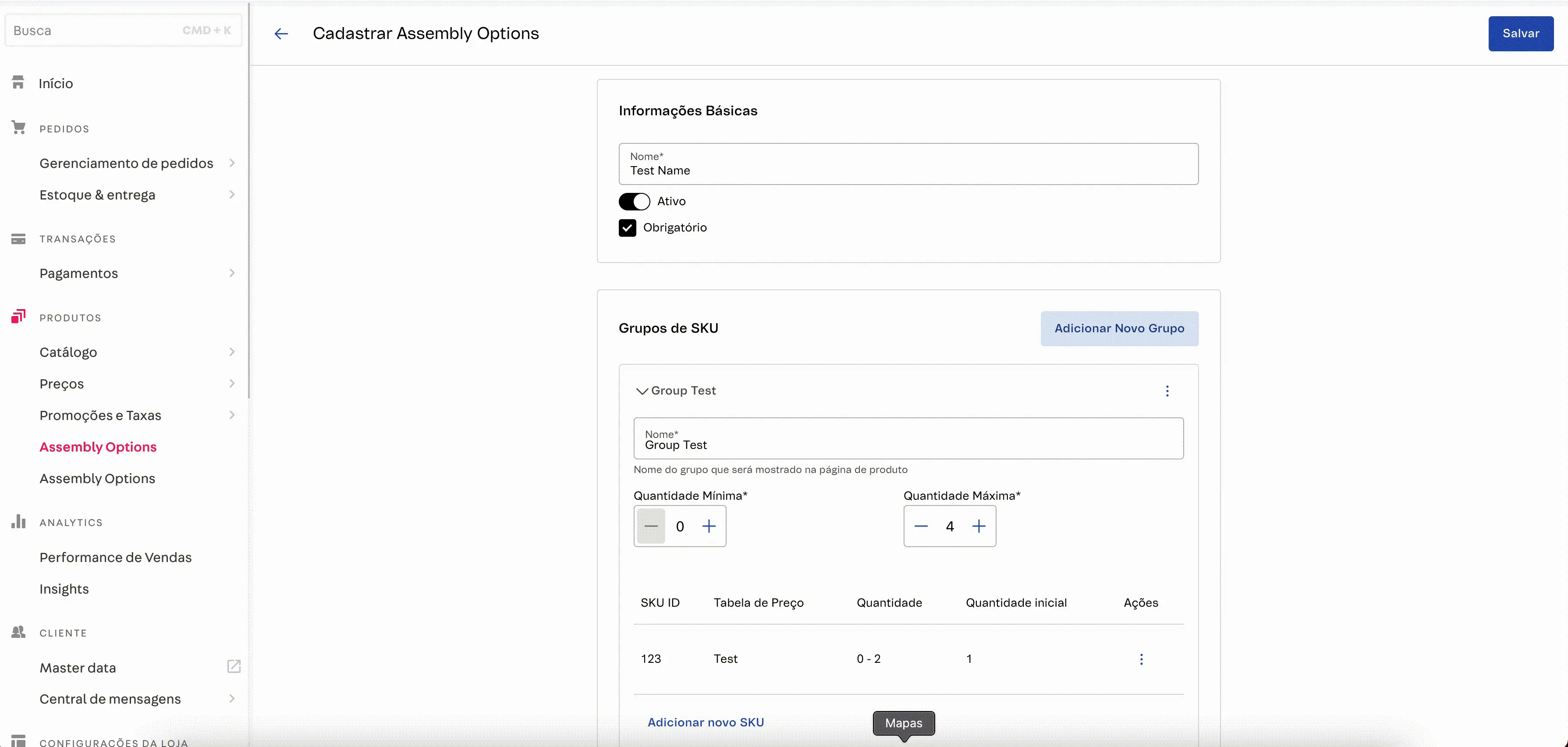The height and width of the screenshot is (747, 1568).
Task: Increase Quantidade Máxima with plus icon
Action: pyautogui.click(x=978, y=526)
